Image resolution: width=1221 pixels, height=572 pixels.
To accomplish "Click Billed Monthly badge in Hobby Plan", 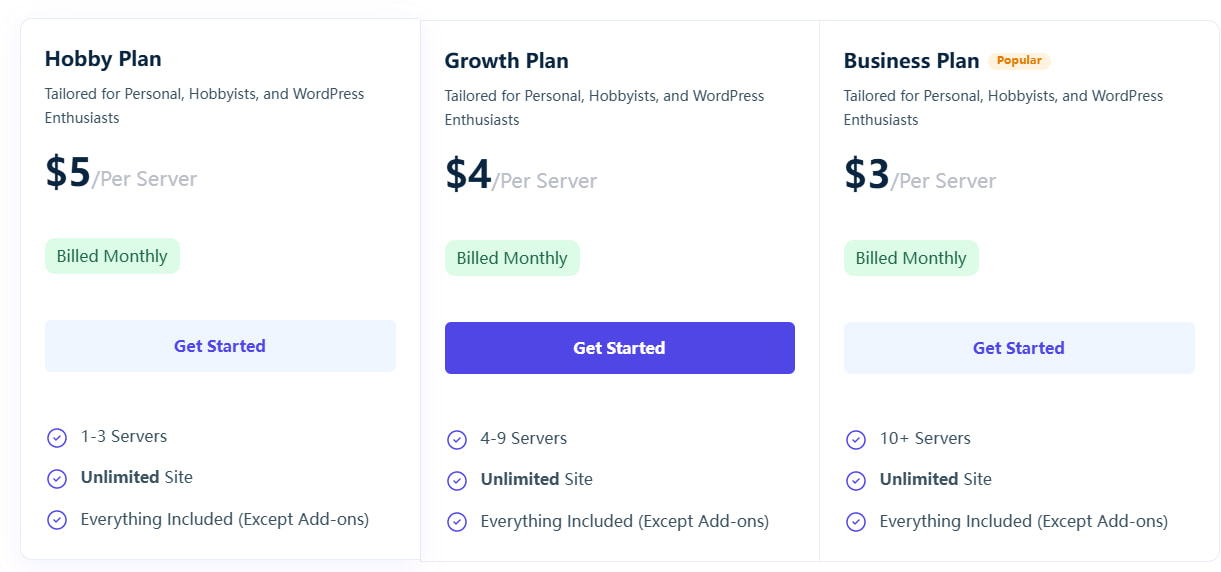I will tap(112, 256).
